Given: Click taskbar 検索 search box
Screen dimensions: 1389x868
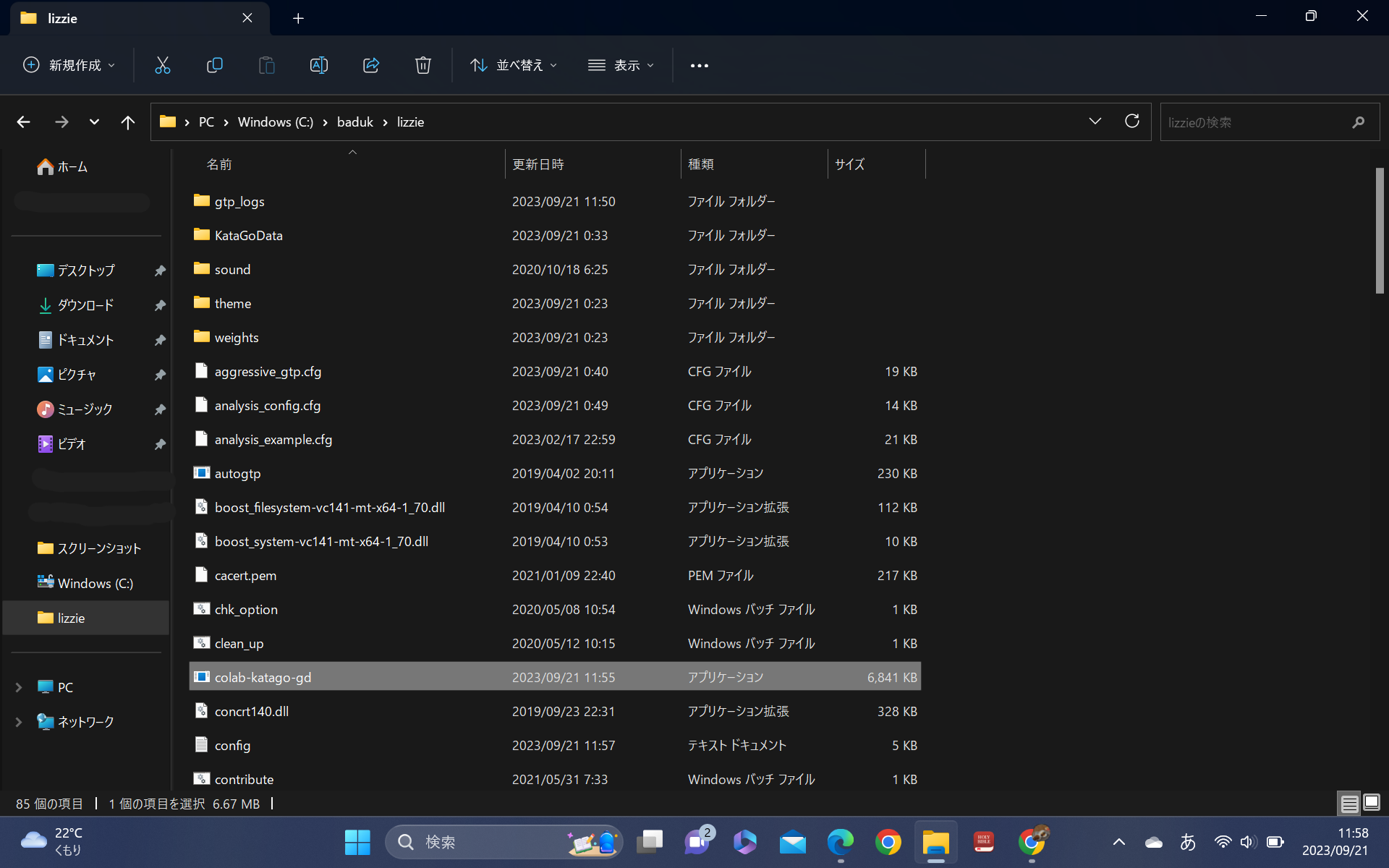Looking at the screenshot, I should tap(504, 842).
